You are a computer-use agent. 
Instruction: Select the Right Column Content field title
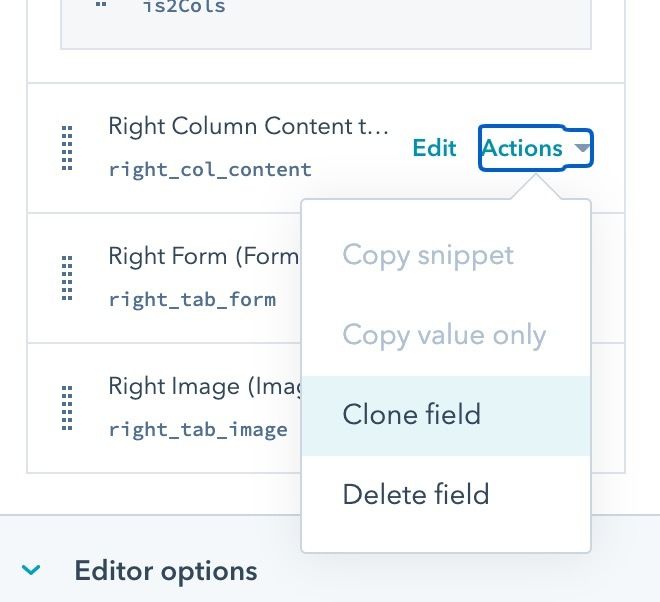click(246, 126)
